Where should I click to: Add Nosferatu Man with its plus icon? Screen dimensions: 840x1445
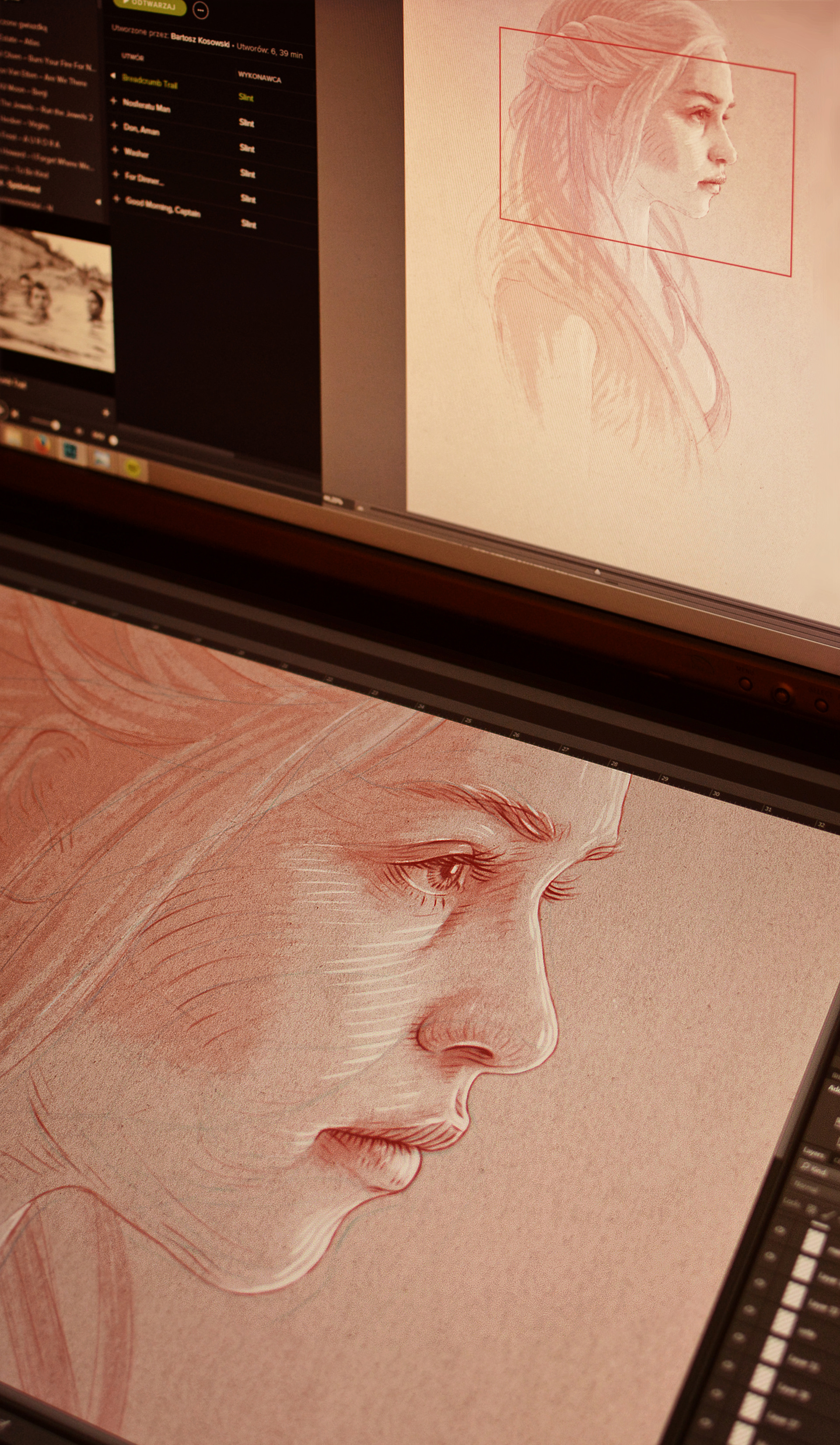tap(113, 101)
